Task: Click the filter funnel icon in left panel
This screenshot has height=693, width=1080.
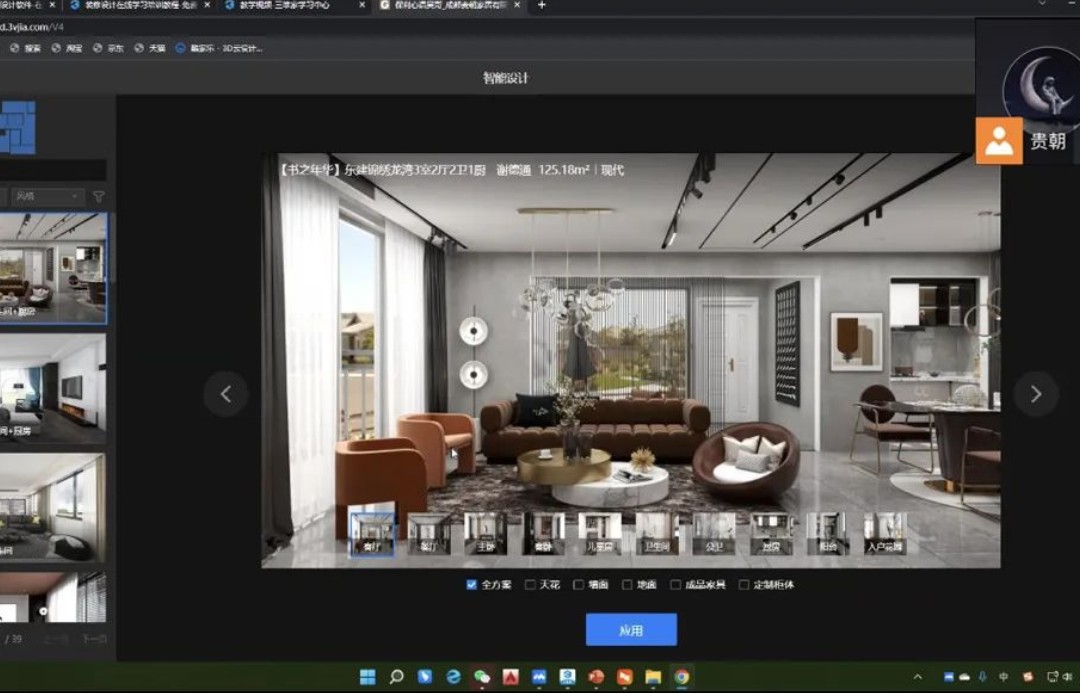Action: pos(98,197)
